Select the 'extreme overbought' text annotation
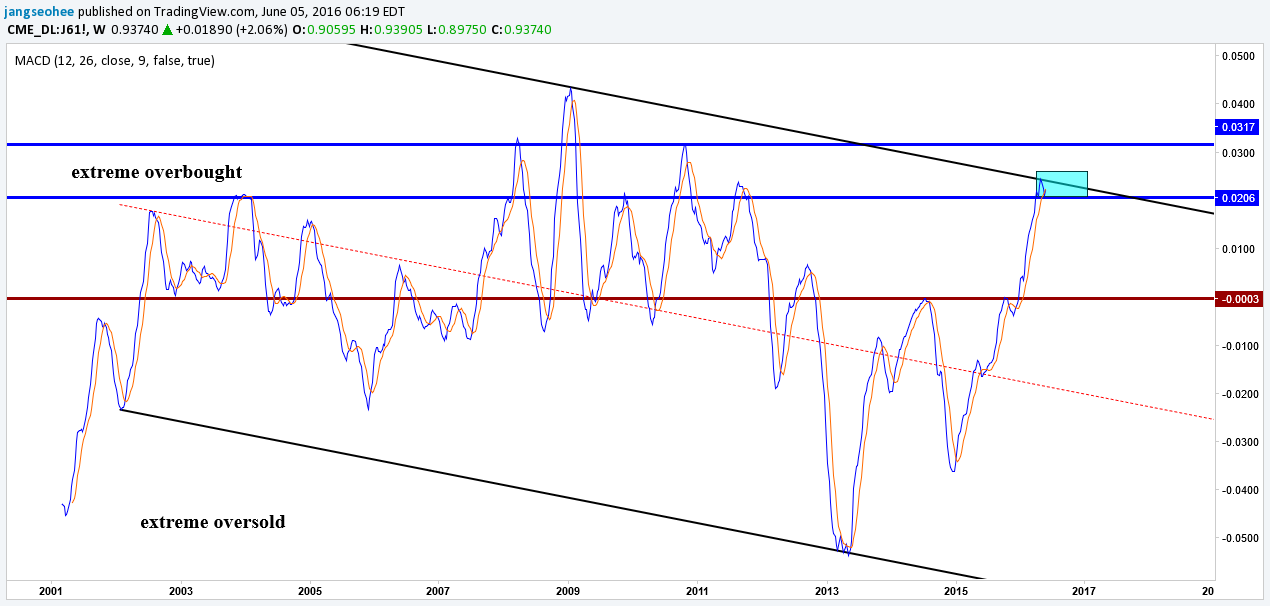The image size is (1270, 606). pos(156,172)
